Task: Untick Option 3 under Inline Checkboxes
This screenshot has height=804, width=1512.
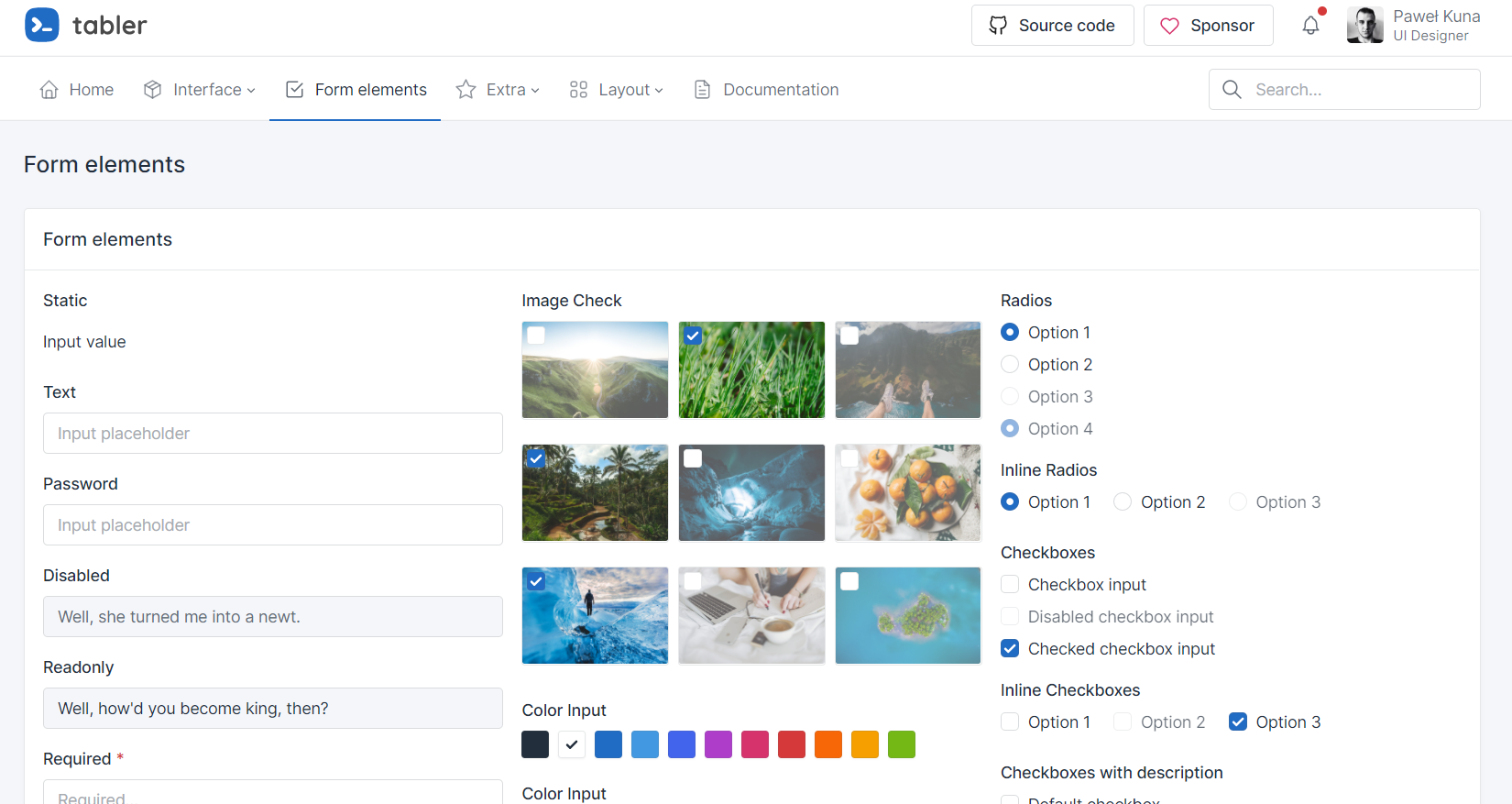Action: [1238, 721]
